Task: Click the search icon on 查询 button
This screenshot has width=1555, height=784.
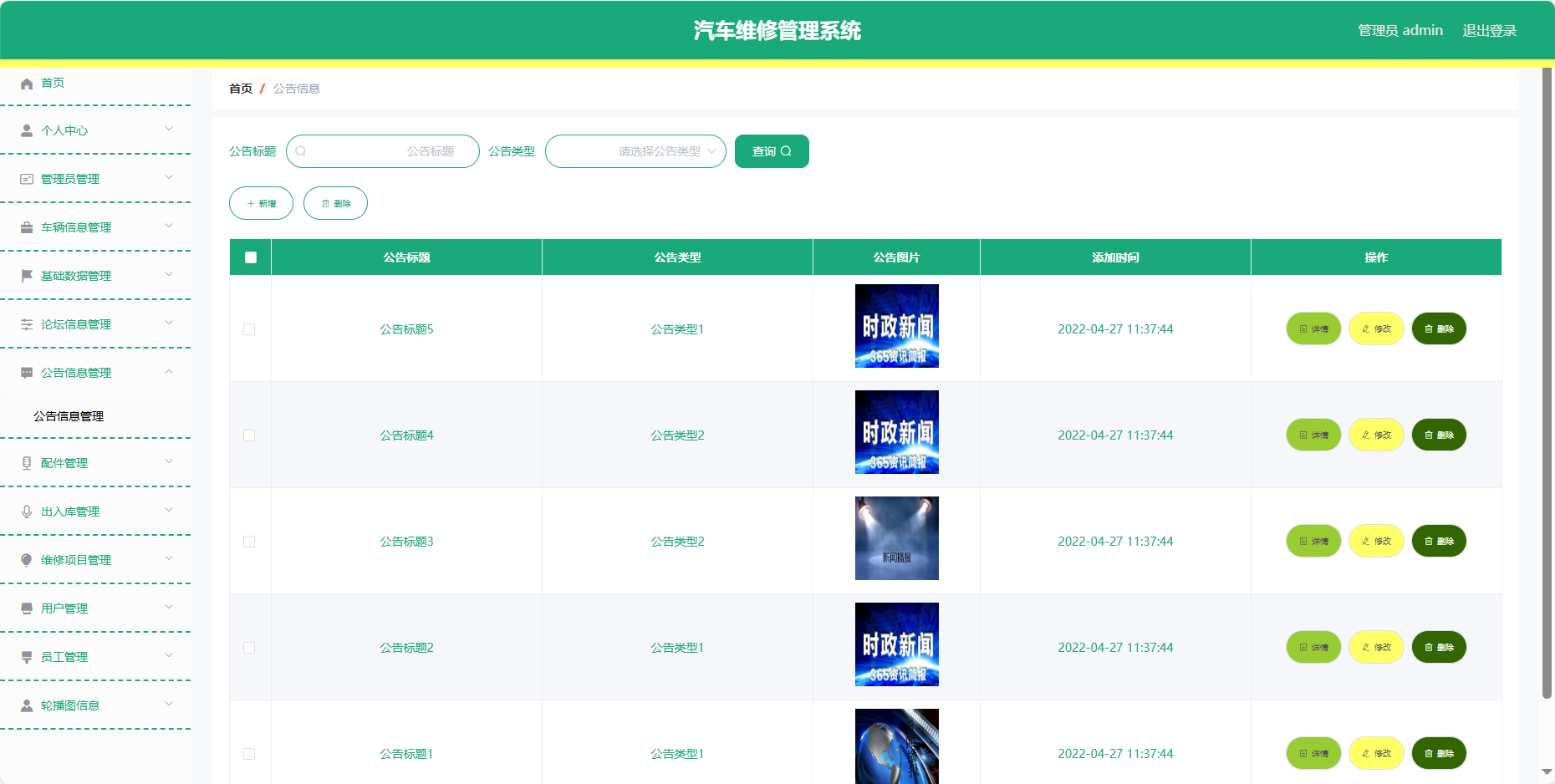Action: coord(786,151)
